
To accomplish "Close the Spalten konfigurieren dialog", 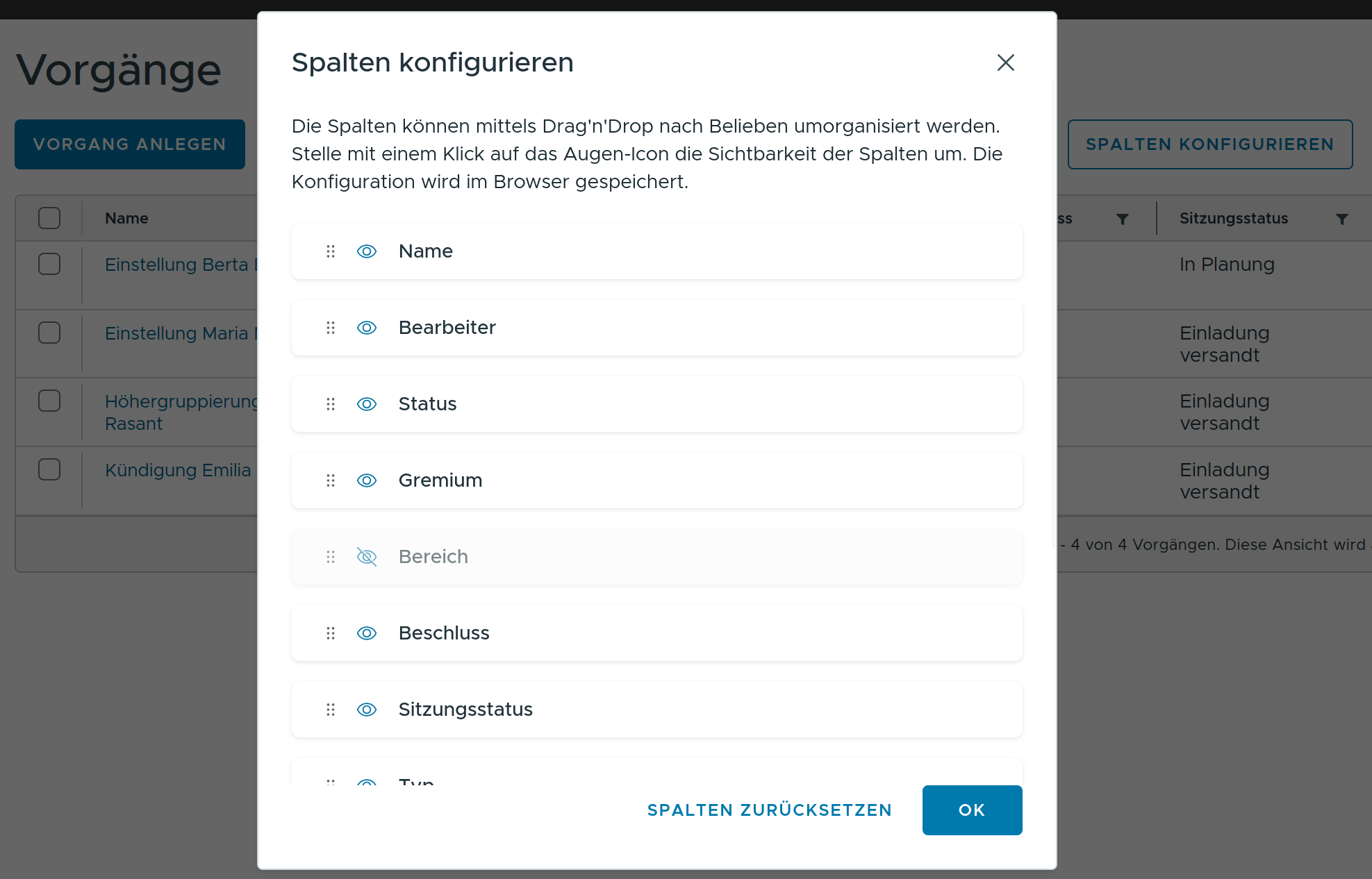I will point(1005,62).
